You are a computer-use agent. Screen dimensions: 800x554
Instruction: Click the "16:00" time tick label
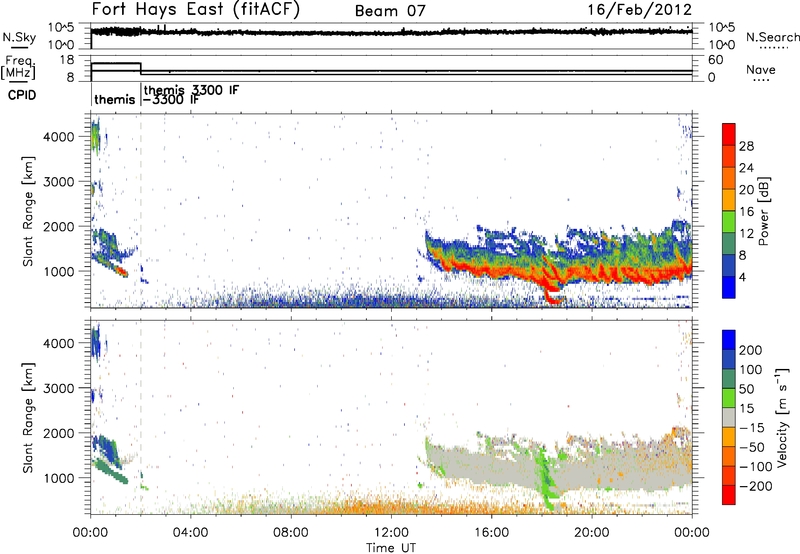click(x=491, y=533)
